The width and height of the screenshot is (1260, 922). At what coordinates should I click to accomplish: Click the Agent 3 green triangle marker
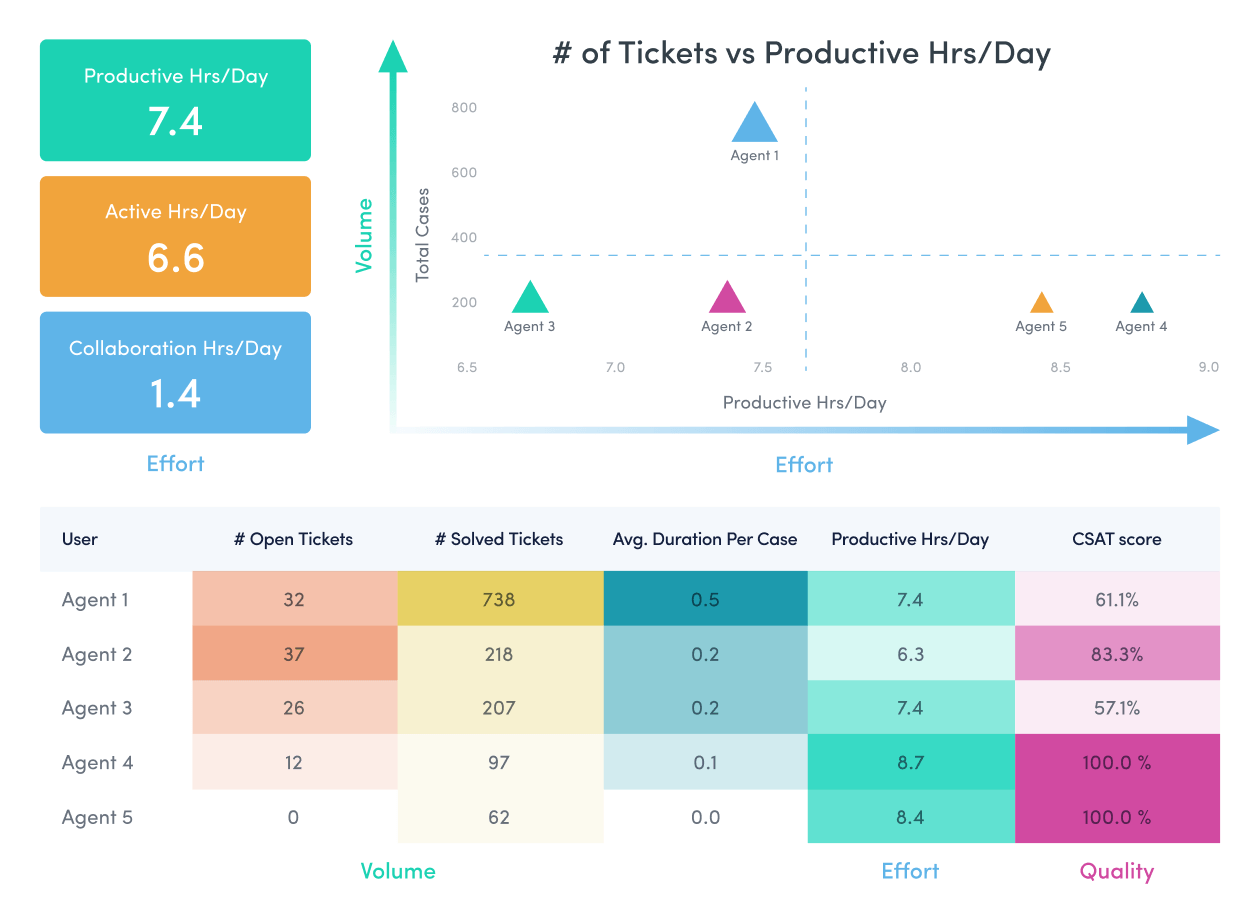coord(530,300)
